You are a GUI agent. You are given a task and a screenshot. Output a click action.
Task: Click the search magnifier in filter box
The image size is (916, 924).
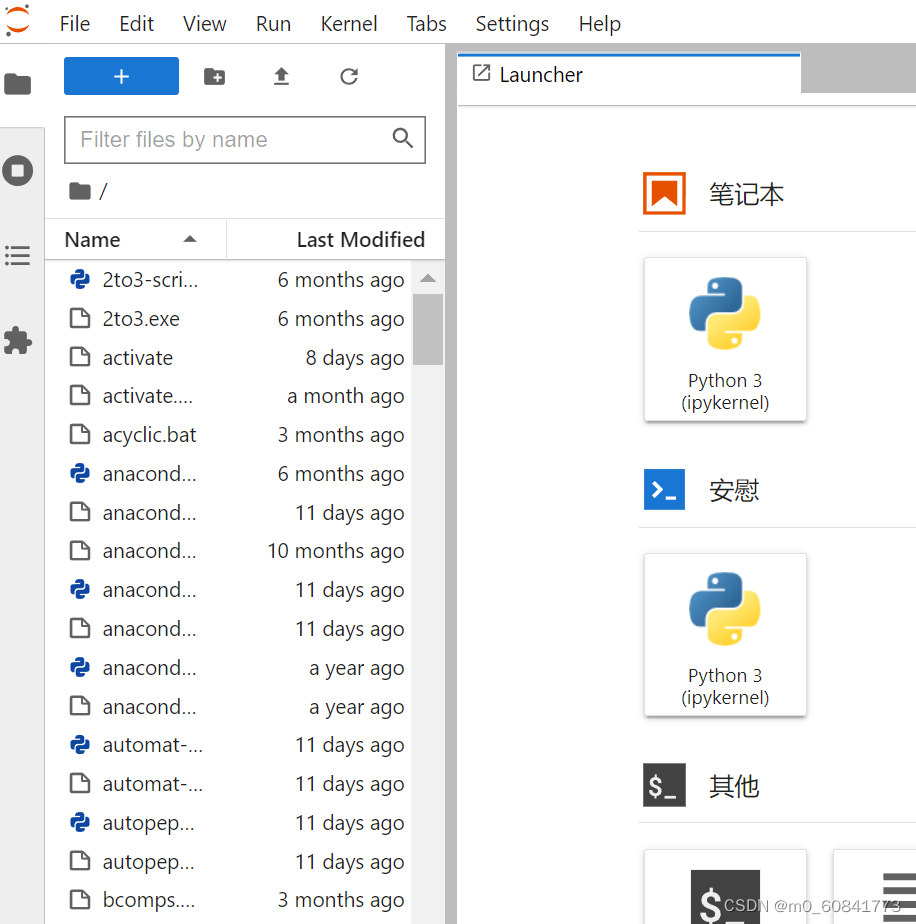(x=403, y=138)
